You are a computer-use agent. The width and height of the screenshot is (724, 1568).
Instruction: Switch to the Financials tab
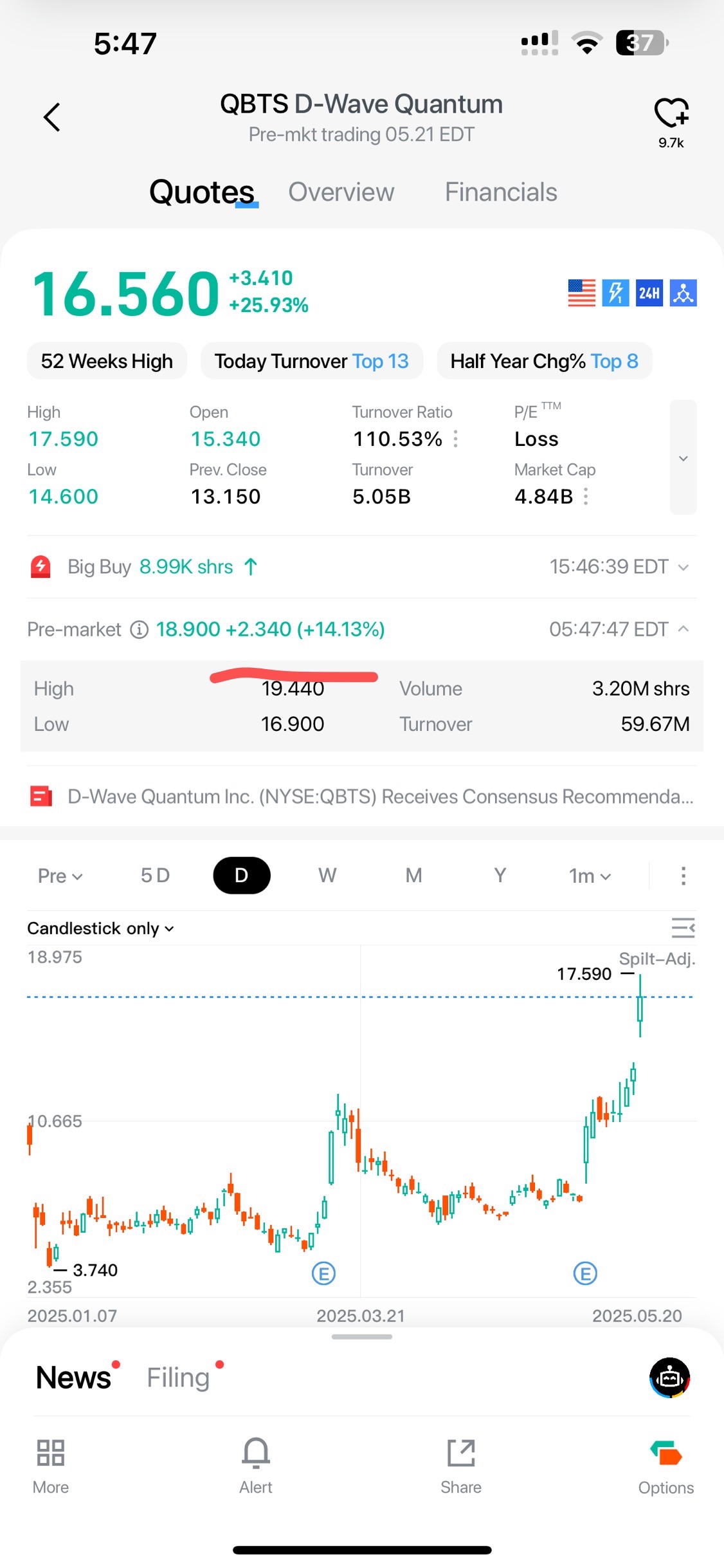point(501,192)
